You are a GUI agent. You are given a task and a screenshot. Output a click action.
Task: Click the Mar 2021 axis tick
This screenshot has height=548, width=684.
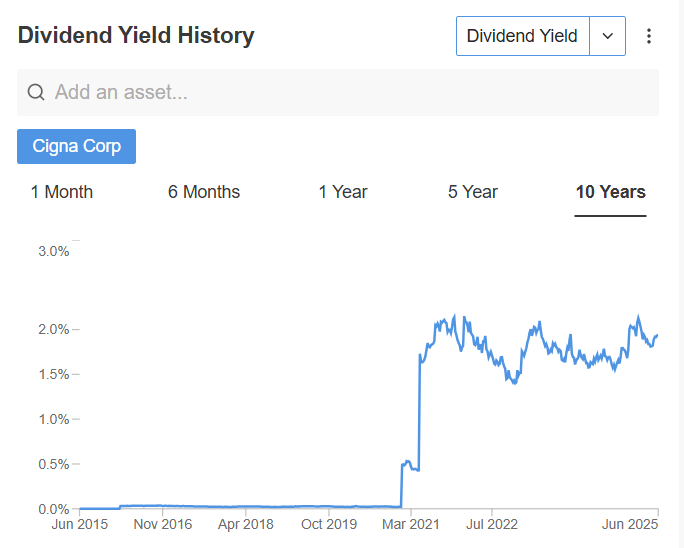point(411,524)
